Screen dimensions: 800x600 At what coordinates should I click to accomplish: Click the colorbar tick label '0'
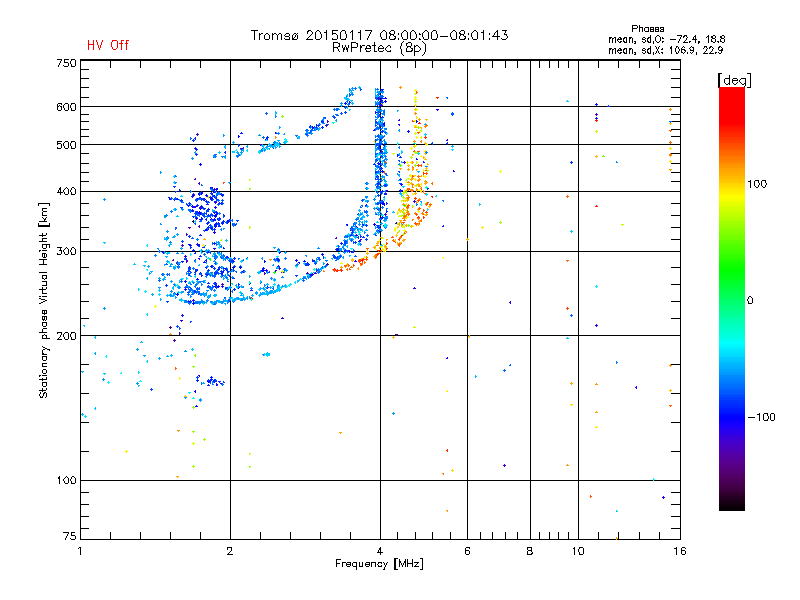coord(750,301)
